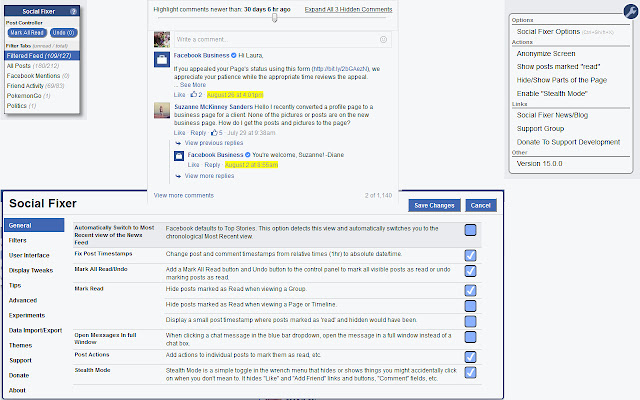Screen dimensions: 640x400
Task: Select the About options tab
Action: (x=17, y=390)
